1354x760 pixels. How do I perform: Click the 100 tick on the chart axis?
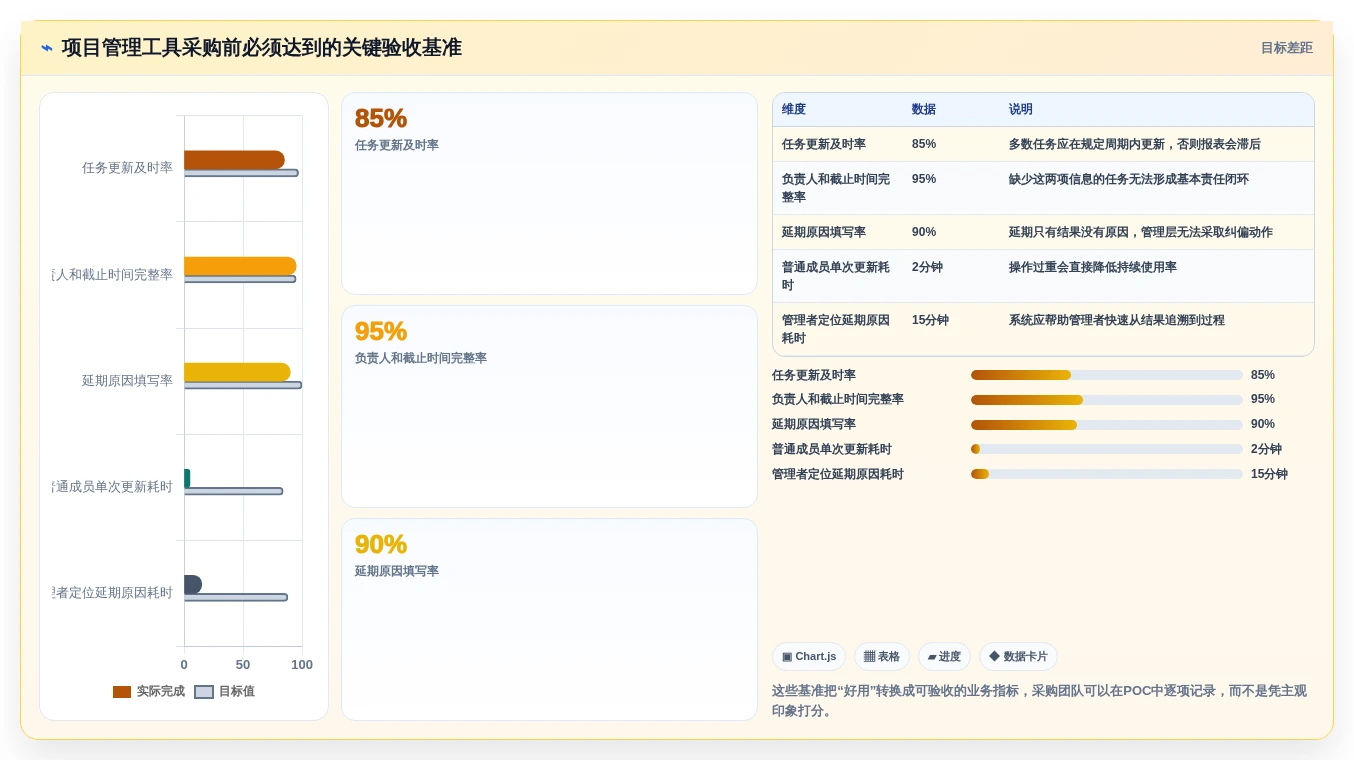(x=302, y=665)
